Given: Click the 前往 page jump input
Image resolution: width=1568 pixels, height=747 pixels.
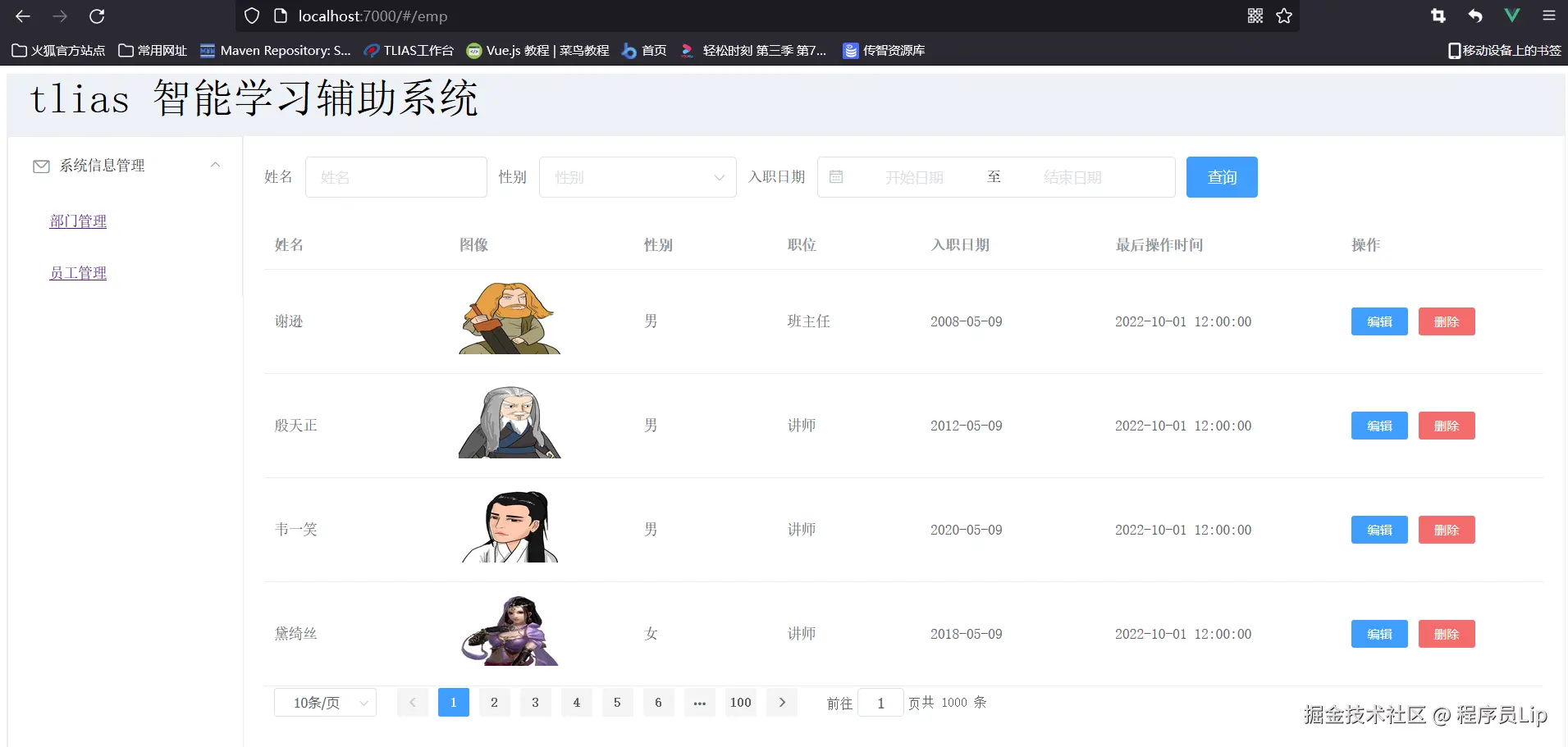Looking at the screenshot, I should (x=880, y=703).
